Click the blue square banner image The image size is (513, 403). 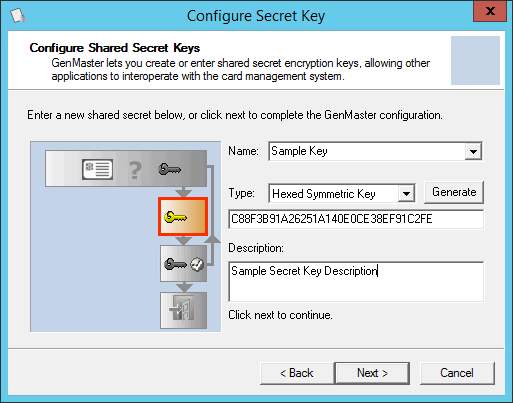(x=475, y=60)
